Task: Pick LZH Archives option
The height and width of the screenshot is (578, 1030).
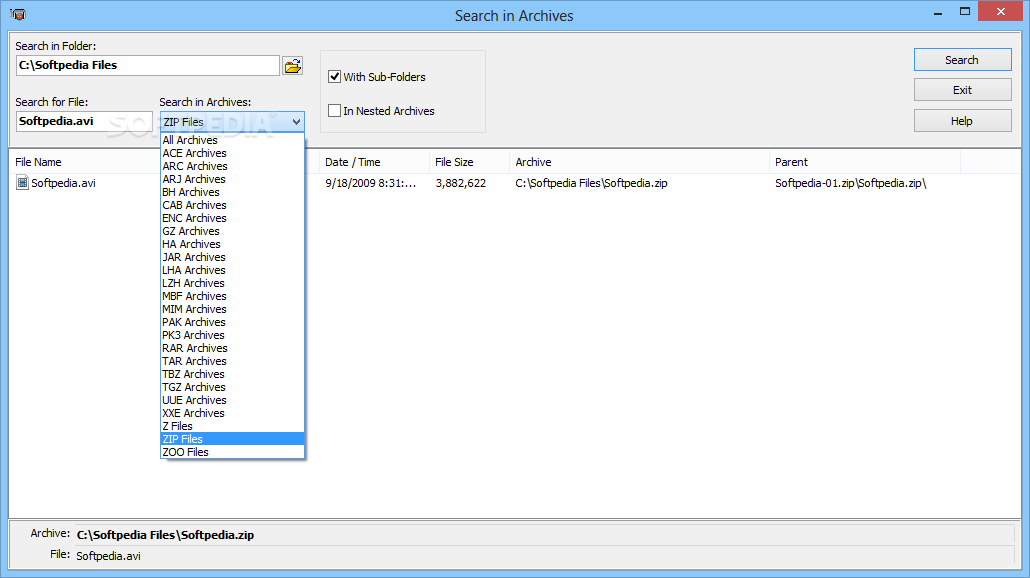Action: pos(233,283)
